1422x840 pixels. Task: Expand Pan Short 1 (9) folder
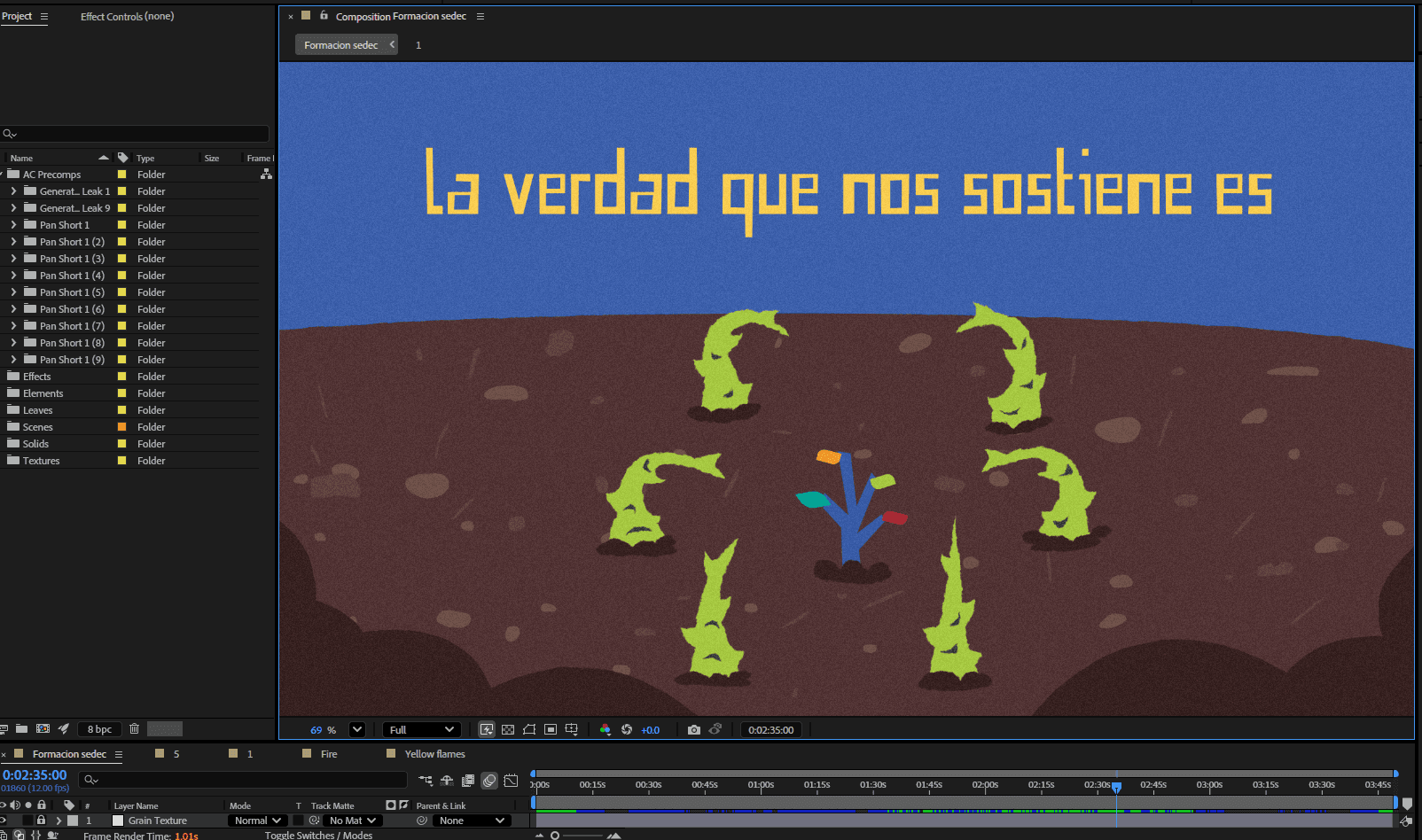coord(13,360)
